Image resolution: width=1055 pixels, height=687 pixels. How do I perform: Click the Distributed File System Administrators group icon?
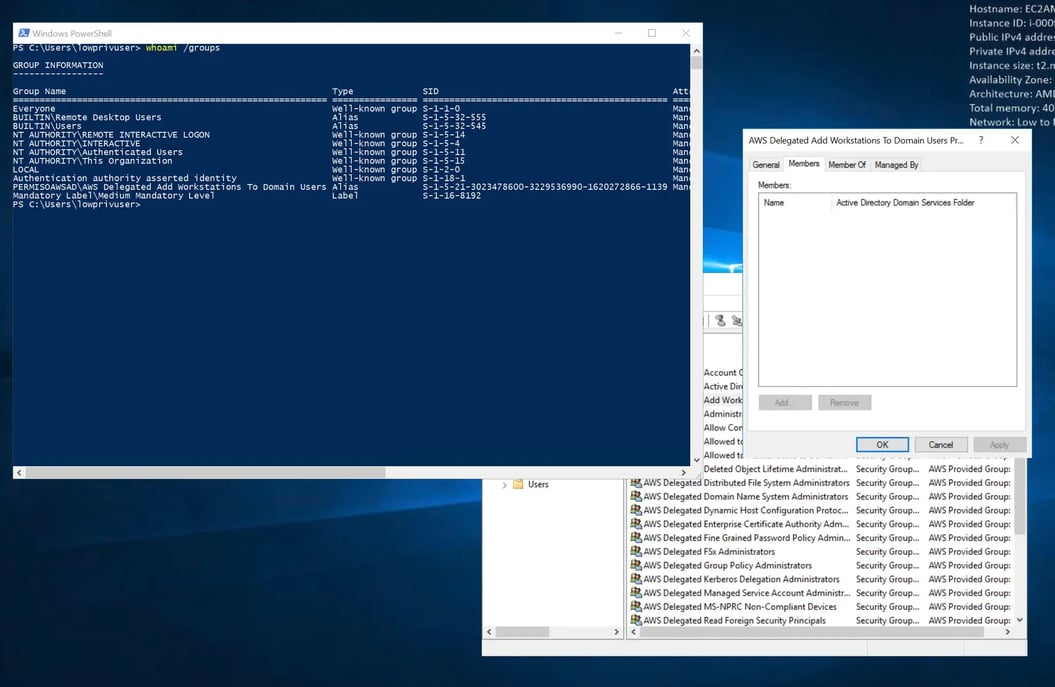[636, 483]
